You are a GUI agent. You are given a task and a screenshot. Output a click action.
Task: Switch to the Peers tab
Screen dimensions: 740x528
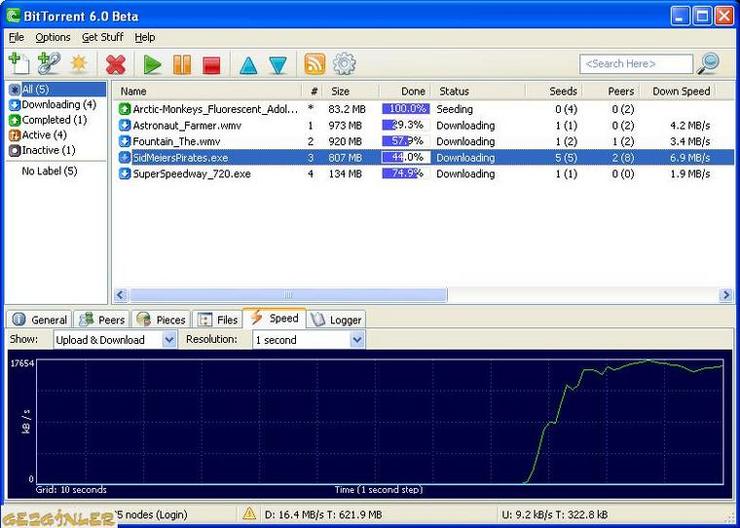pyautogui.click(x=102, y=320)
